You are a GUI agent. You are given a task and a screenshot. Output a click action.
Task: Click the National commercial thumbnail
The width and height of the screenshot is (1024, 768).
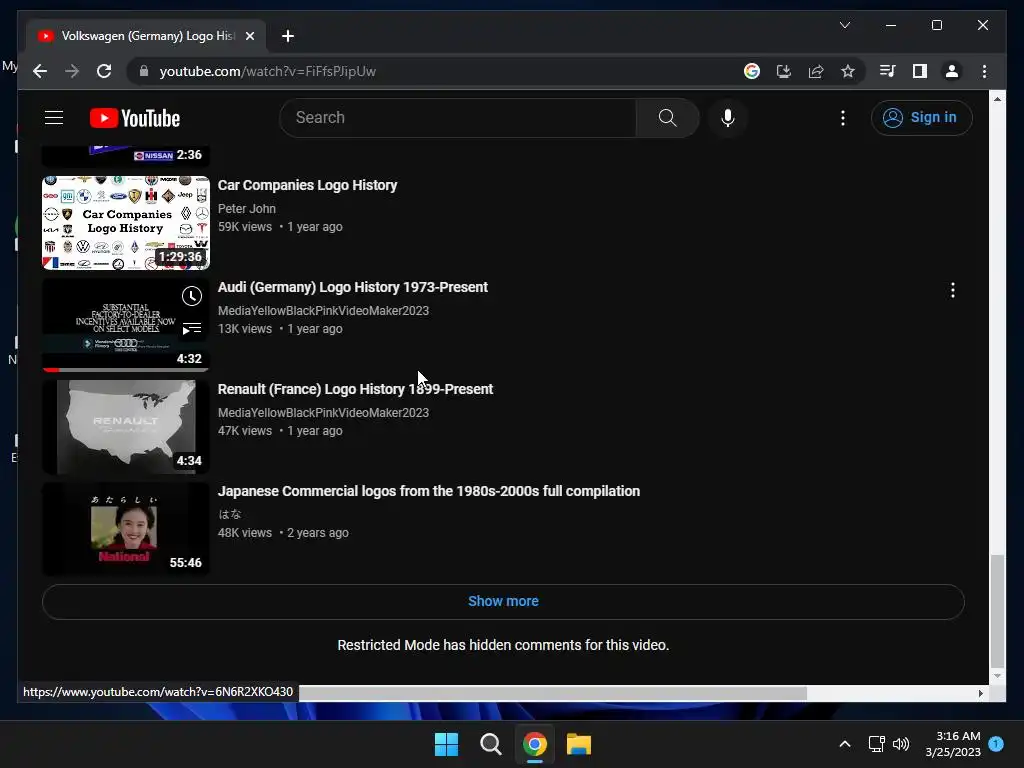pyautogui.click(x=125, y=528)
